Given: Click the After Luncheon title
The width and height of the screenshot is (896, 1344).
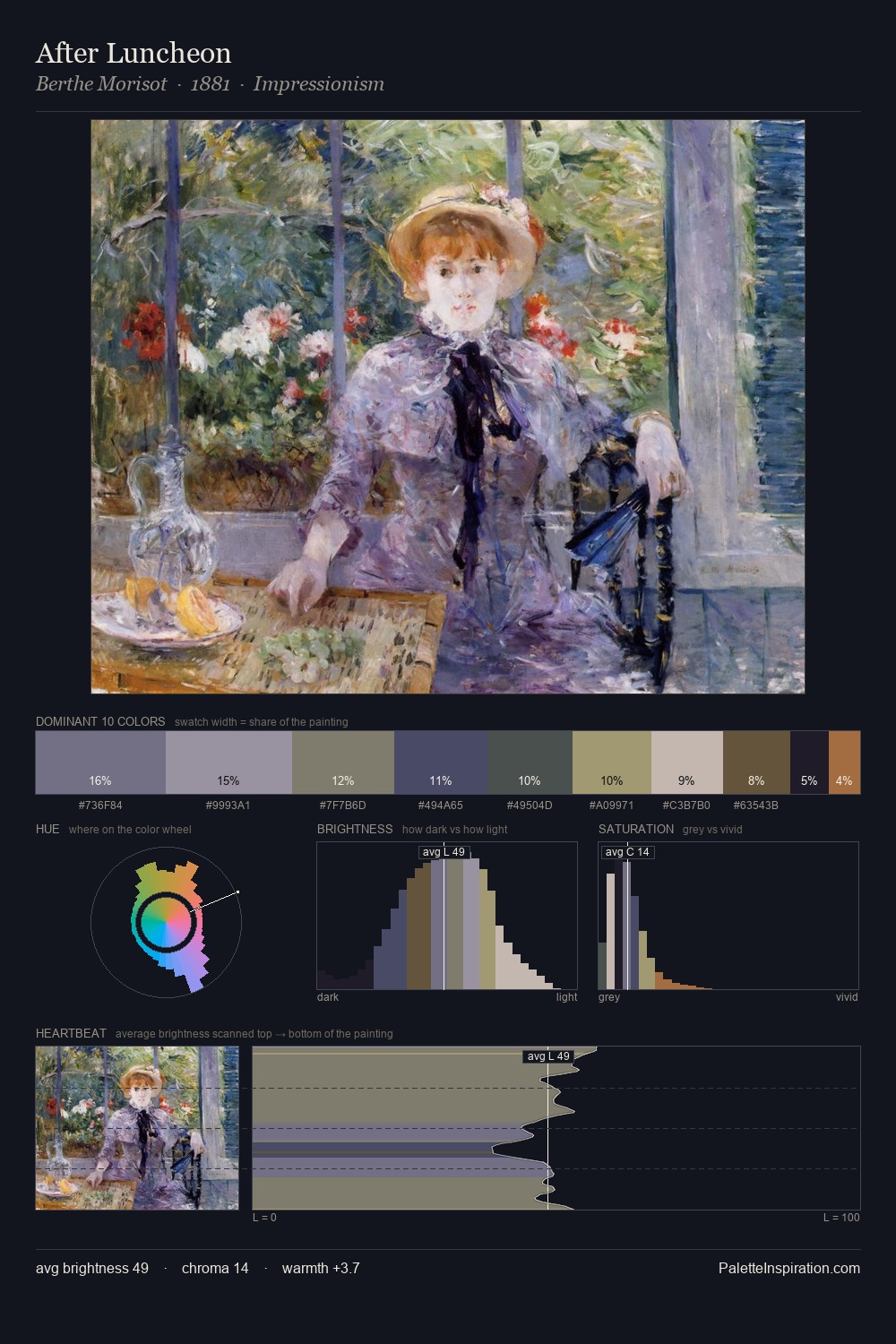Looking at the screenshot, I should tap(134, 53).
